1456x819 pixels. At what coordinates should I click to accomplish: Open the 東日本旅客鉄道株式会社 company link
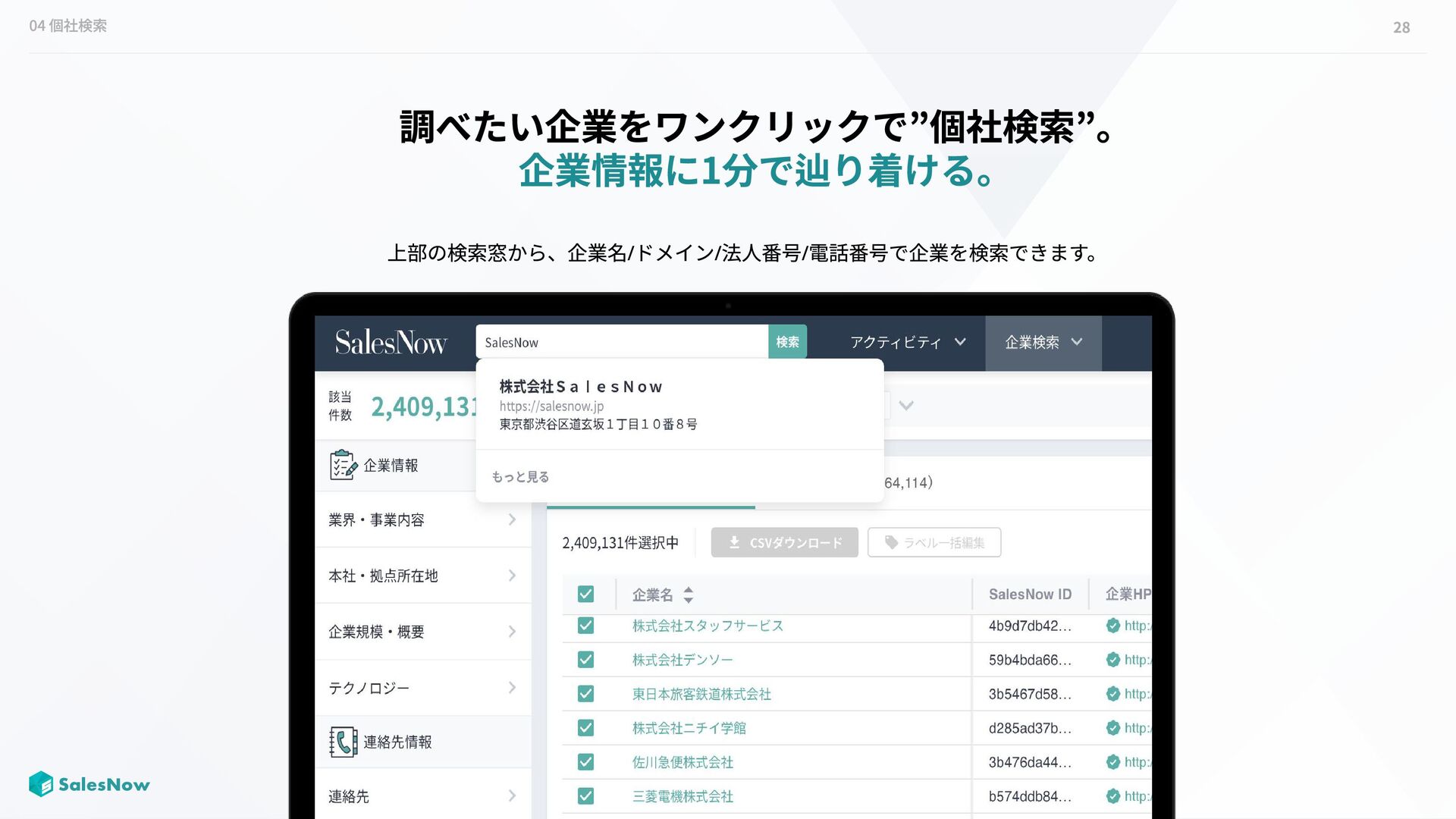pos(701,694)
